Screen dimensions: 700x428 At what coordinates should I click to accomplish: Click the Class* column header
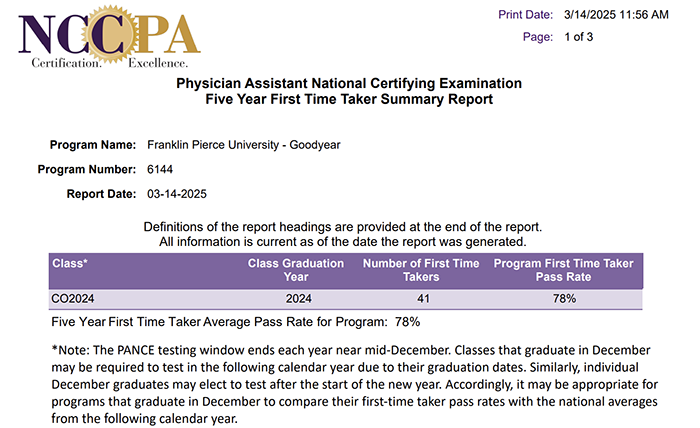coord(70,263)
